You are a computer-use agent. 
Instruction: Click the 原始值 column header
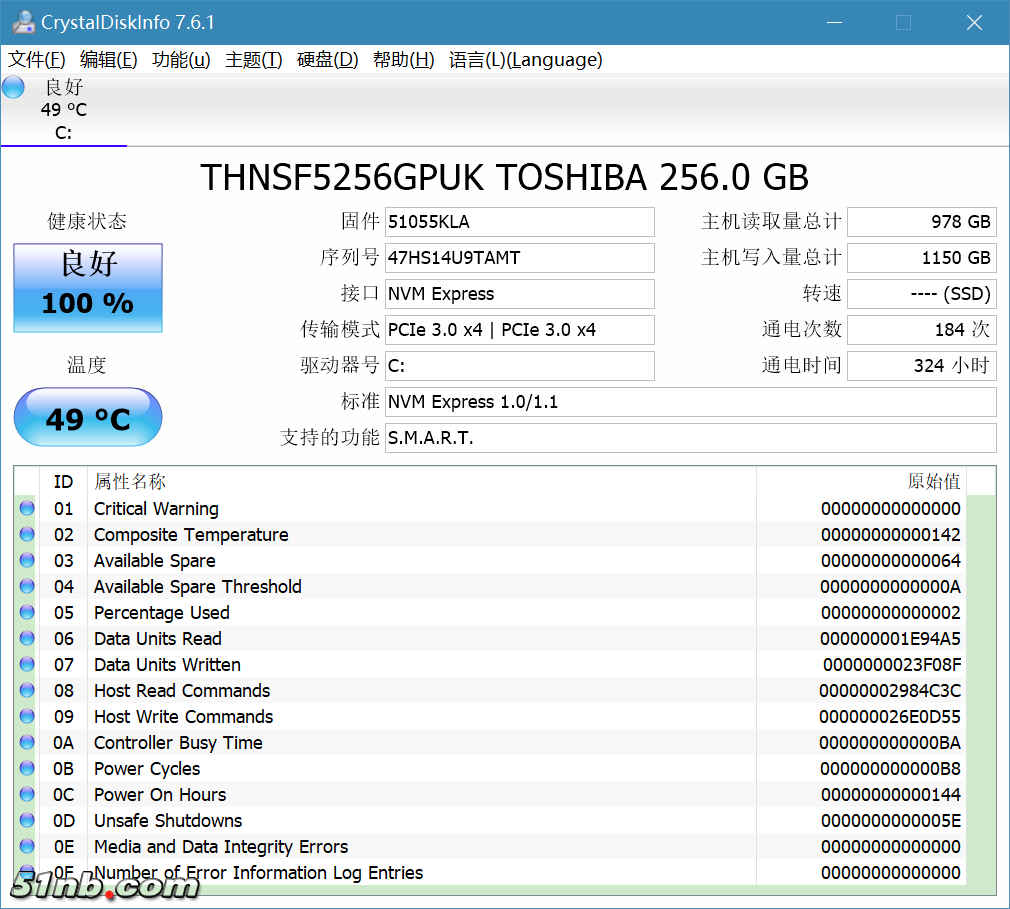pyautogui.click(x=932, y=482)
